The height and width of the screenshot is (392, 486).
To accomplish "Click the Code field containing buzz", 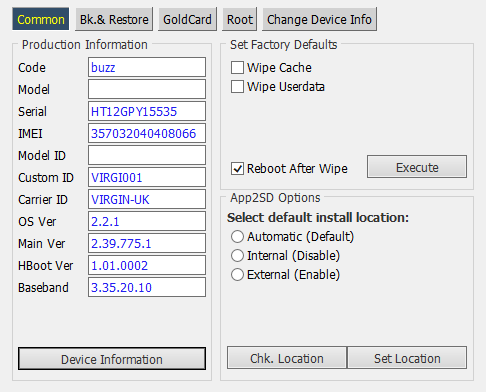I will (147, 67).
